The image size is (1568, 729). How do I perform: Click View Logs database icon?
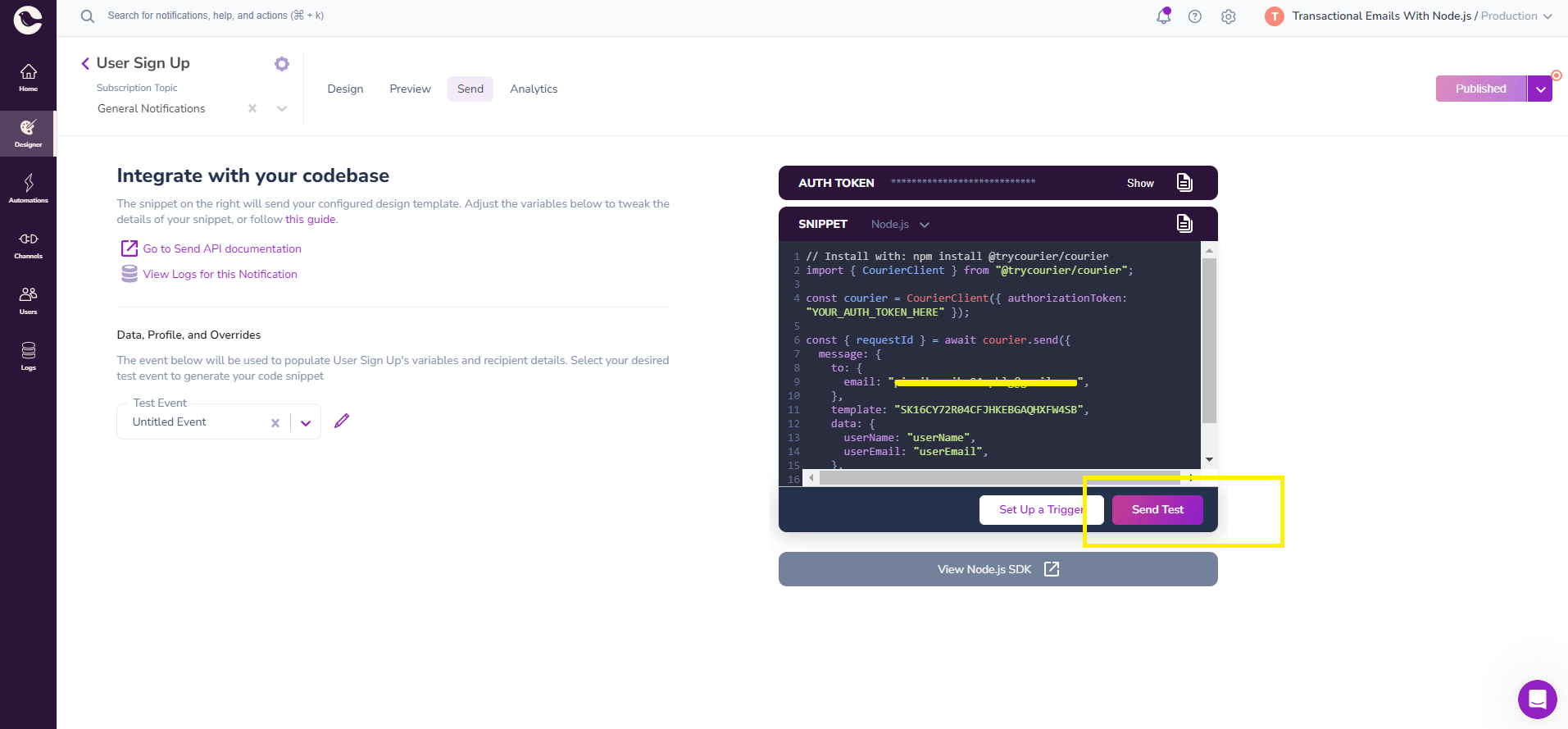[x=130, y=274]
